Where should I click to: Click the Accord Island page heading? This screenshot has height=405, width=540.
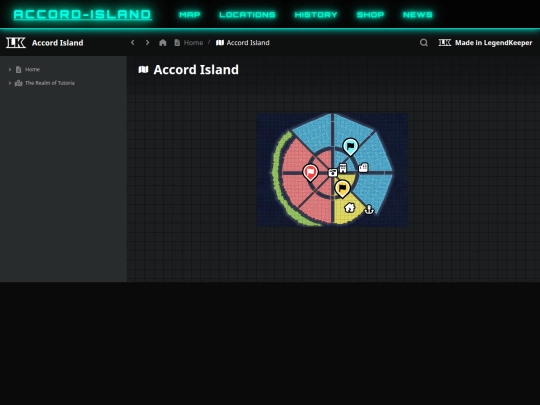pyautogui.click(x=196, y=70)
